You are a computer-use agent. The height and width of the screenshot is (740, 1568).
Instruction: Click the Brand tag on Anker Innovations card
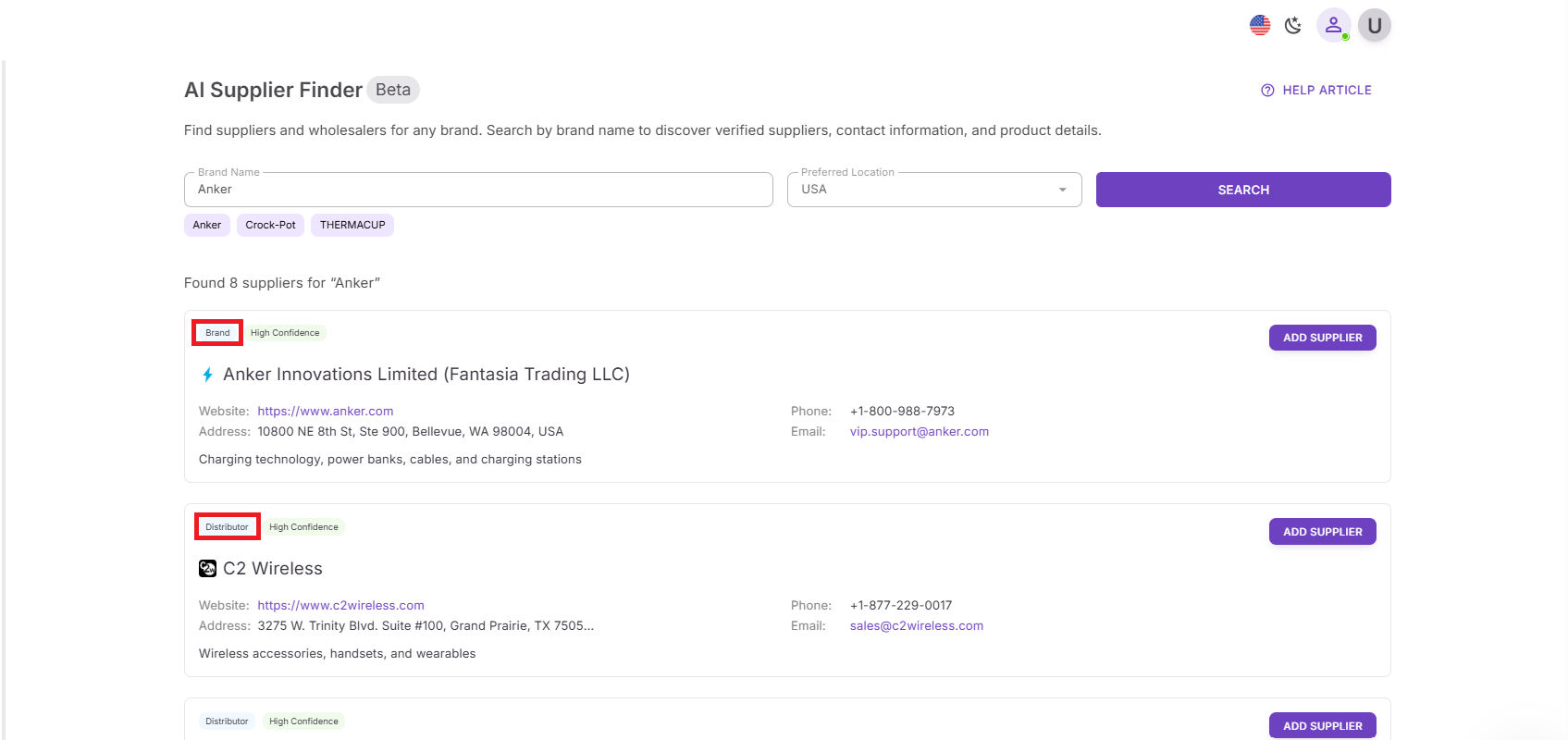[217, 333]
